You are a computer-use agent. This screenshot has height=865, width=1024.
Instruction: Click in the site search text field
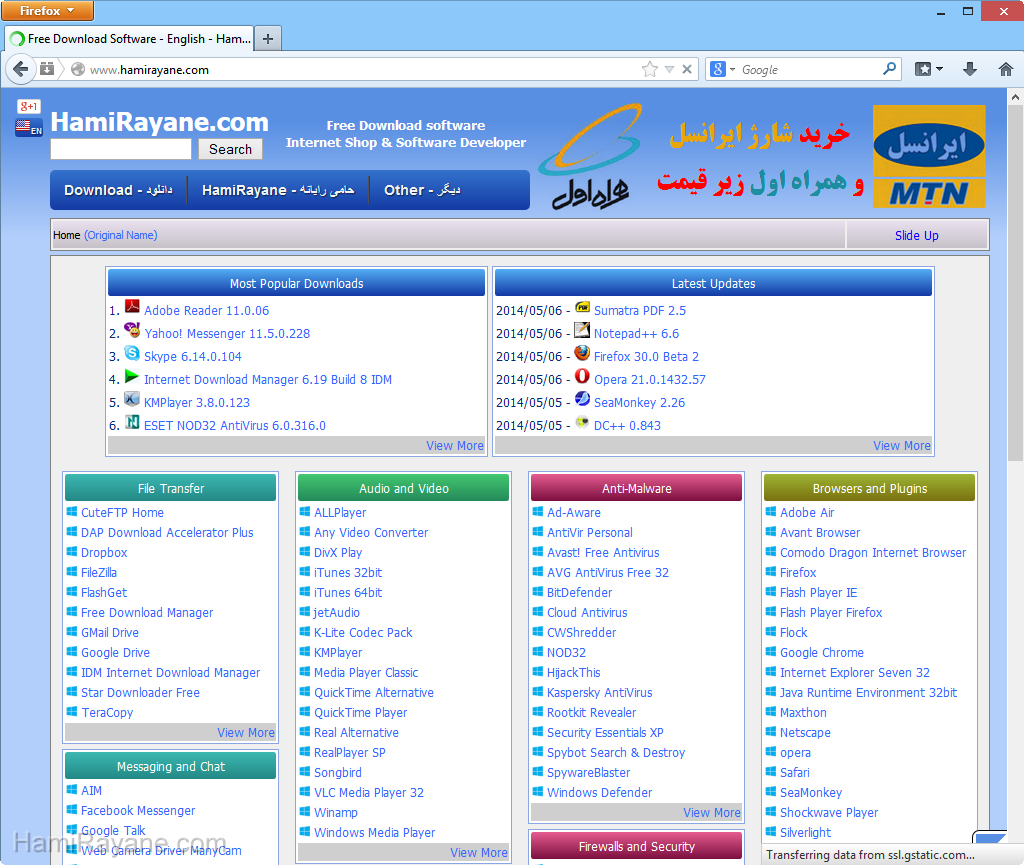point(121,149)
